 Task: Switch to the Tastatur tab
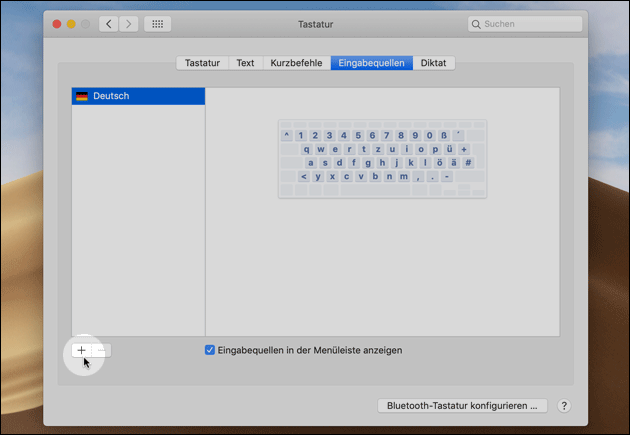pos(202,63)
